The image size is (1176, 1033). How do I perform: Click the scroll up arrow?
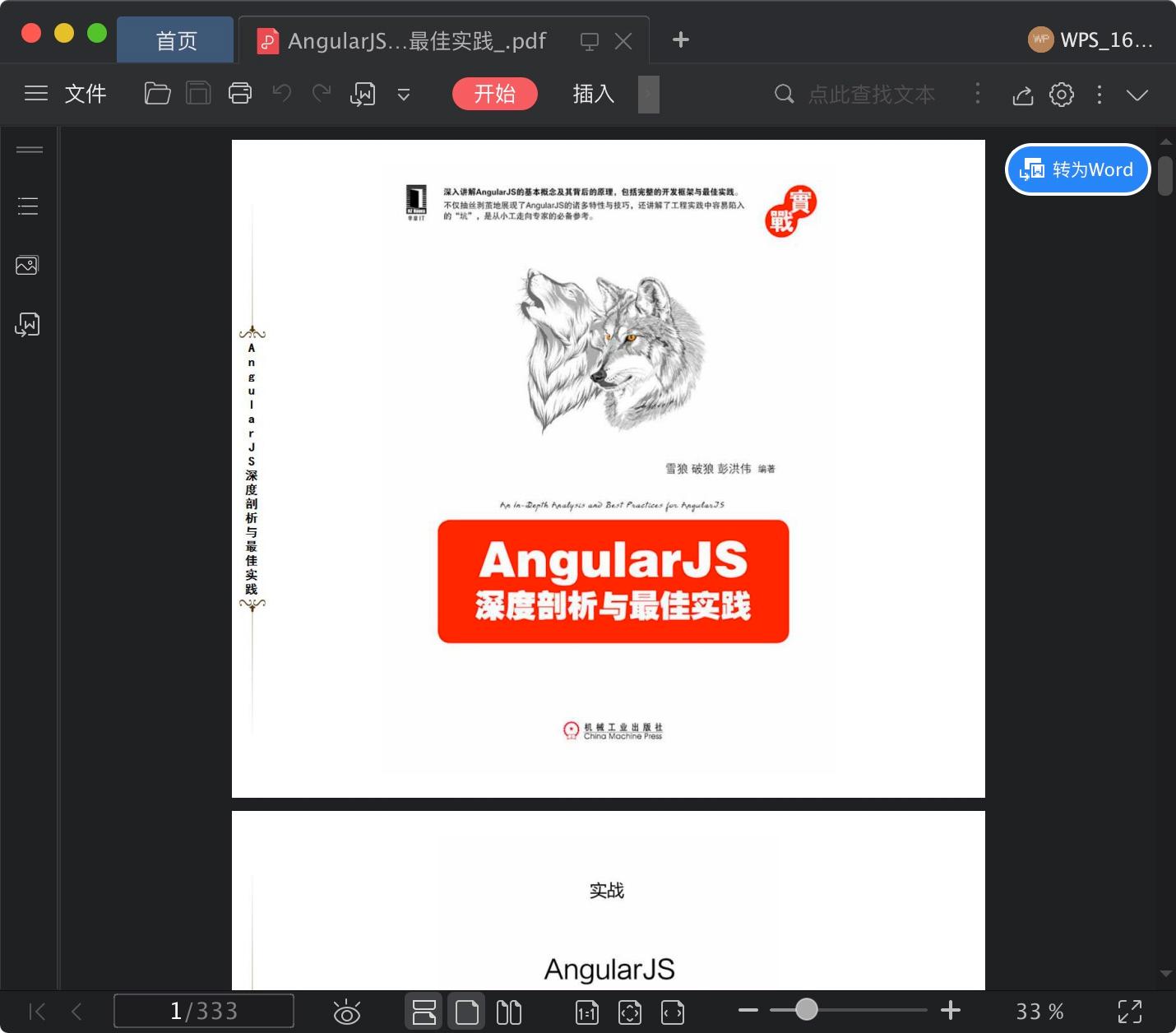click(1165, 141)
